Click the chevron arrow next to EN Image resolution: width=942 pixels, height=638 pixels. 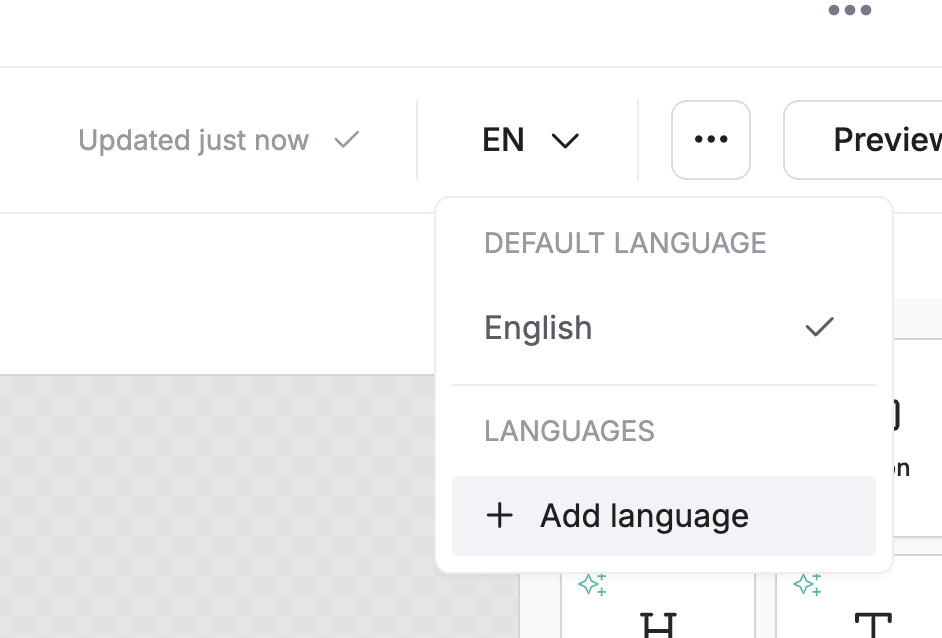point(565,141)
